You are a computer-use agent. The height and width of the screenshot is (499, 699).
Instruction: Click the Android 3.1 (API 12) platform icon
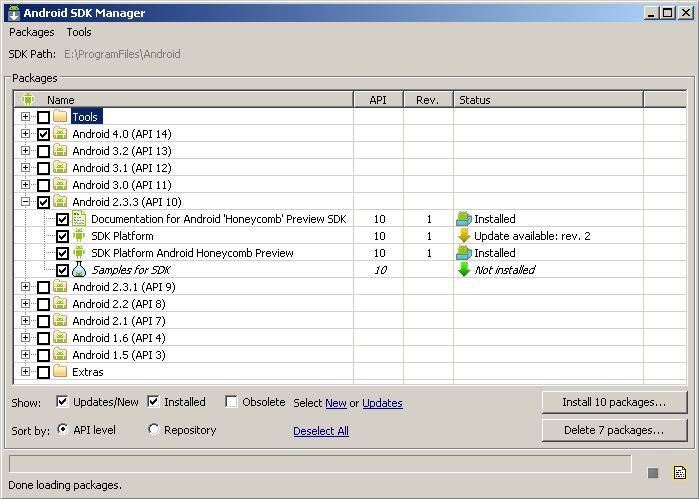point(60,167)
